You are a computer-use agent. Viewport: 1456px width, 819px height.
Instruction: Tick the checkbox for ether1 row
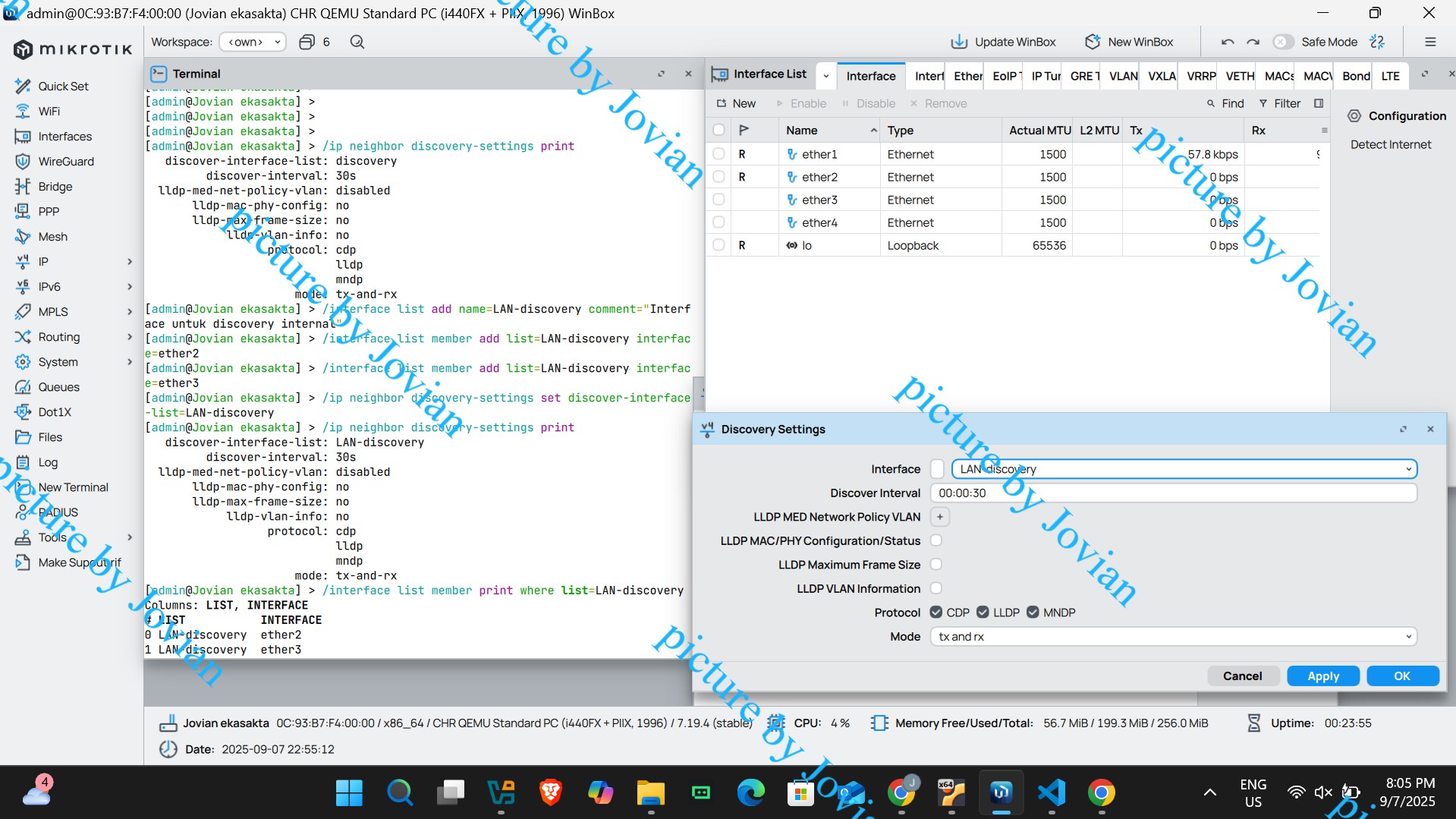719,154
